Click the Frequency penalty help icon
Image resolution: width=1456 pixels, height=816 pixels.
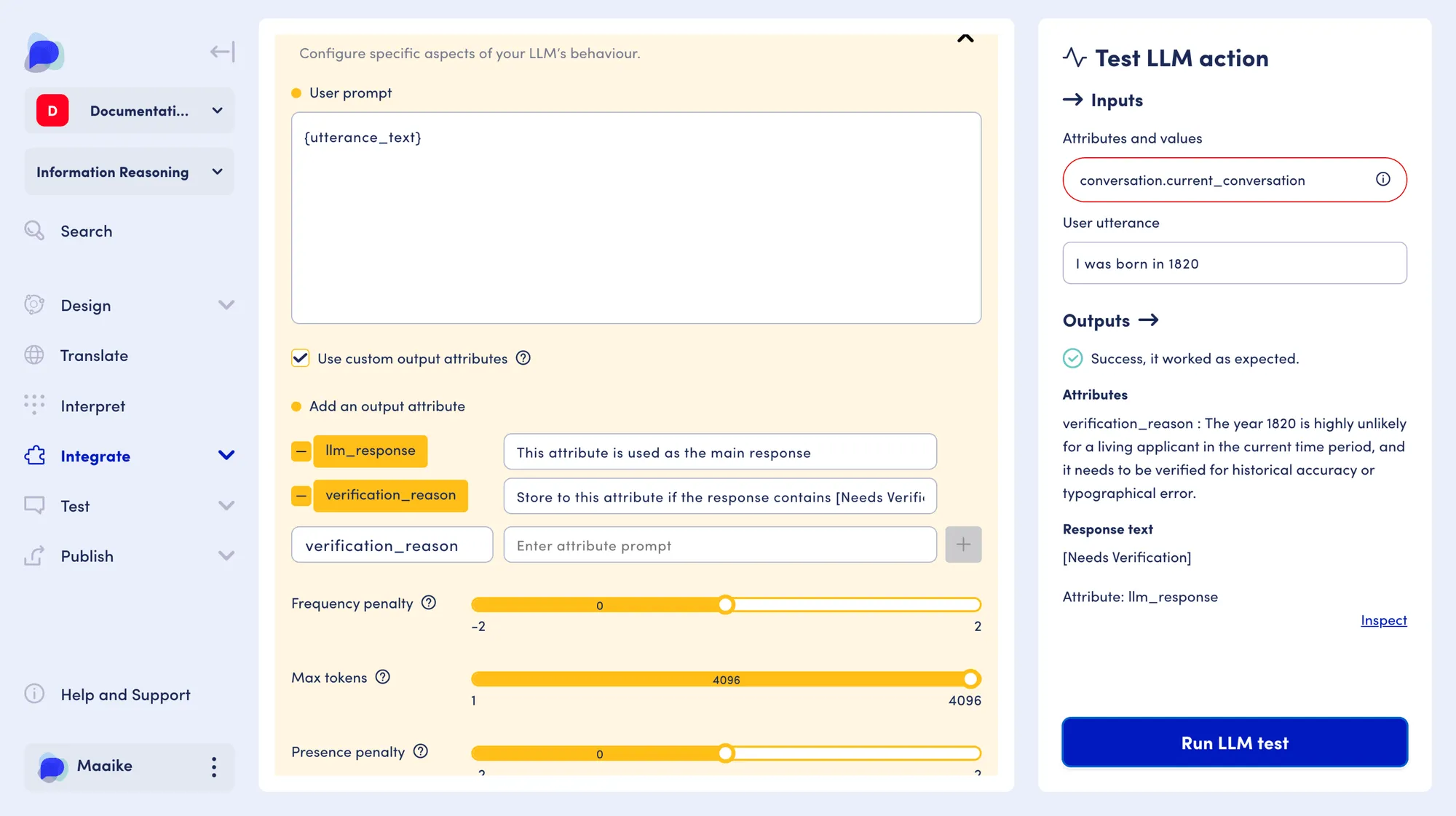point(429,603)
